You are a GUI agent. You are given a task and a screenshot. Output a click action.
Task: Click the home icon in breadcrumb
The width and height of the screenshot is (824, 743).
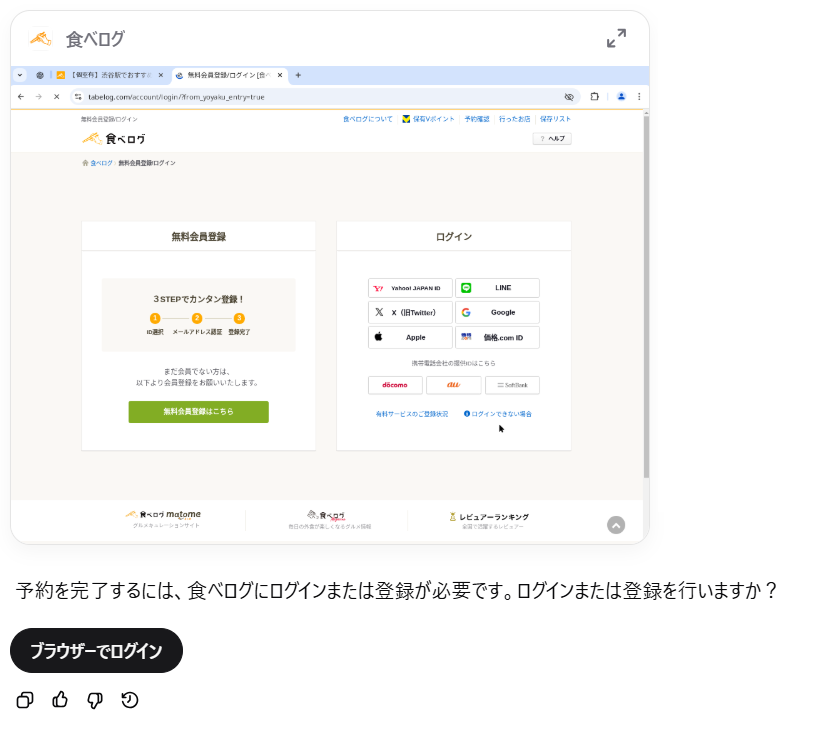[85, 163]
